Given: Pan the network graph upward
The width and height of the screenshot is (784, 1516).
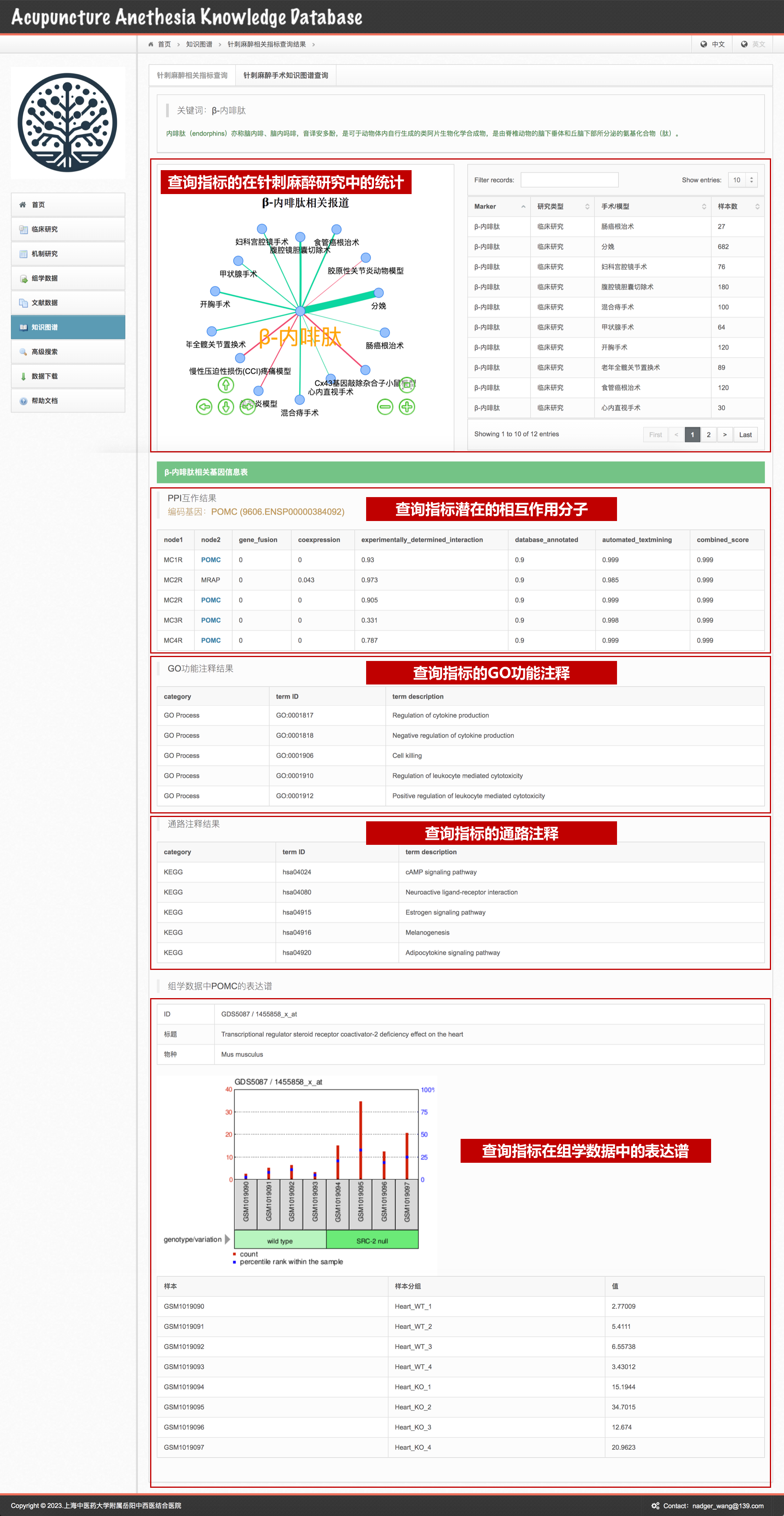Looking at the screenshot, I should (x=226, y=385).
